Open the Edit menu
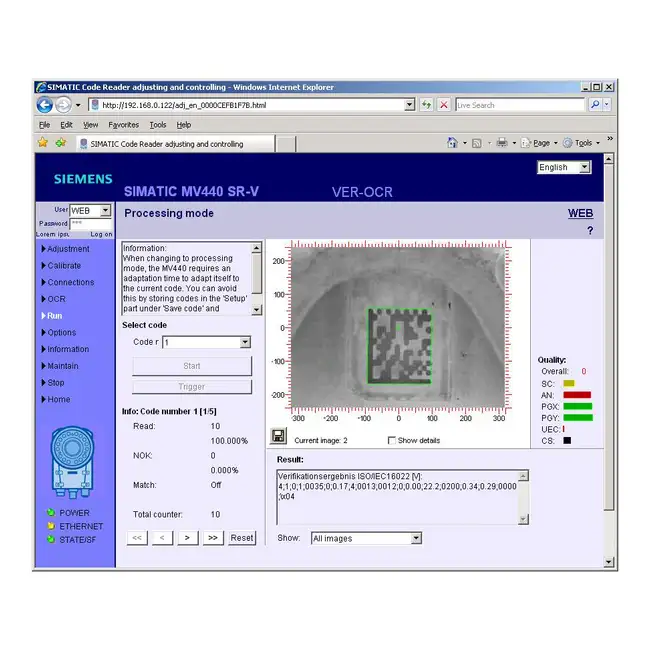The height and width of the screenshot is (650, 650). [x=66, y=125]
